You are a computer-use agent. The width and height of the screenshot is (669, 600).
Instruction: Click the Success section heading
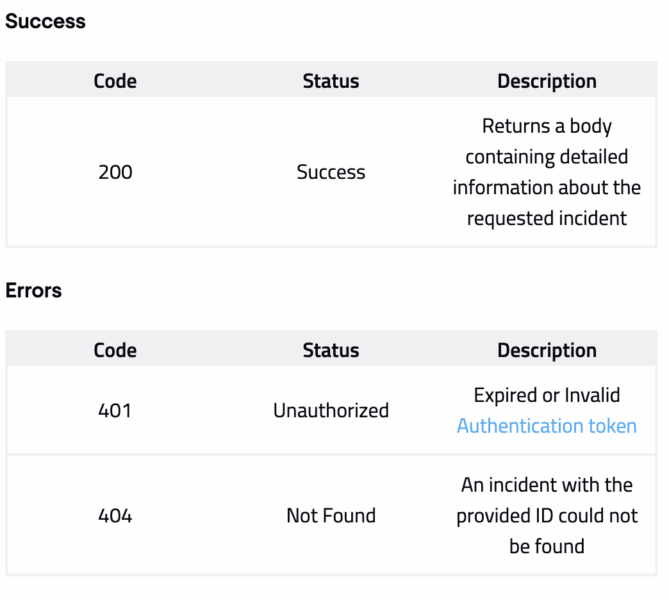tap(46, 21)
